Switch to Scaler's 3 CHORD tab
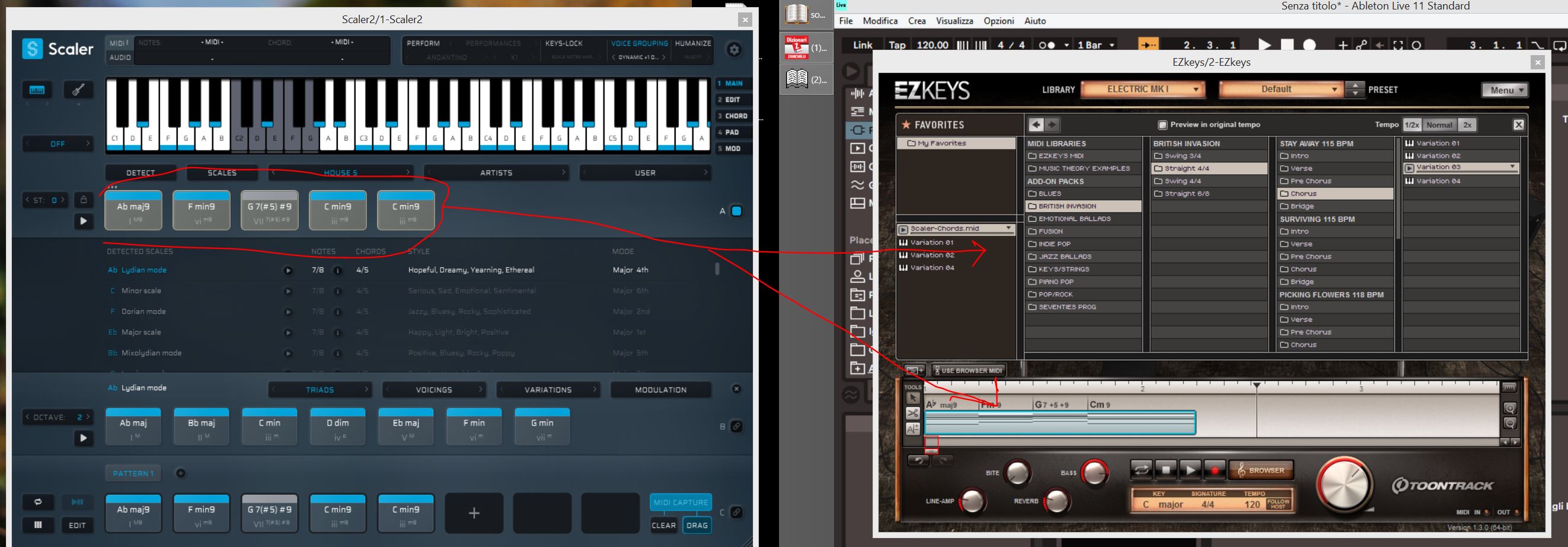 733,116
